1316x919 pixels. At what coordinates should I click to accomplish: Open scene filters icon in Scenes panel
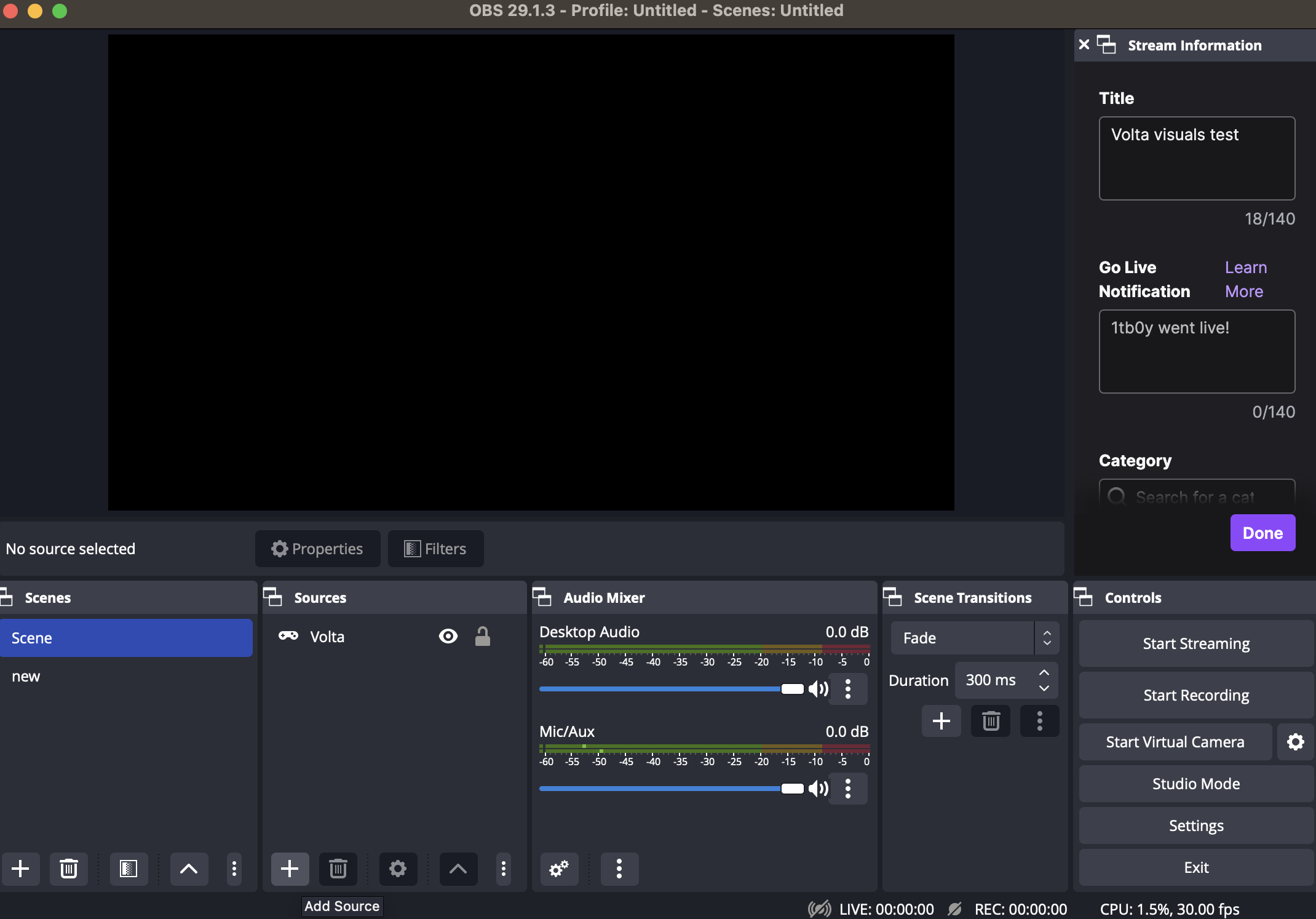point(128,869)
